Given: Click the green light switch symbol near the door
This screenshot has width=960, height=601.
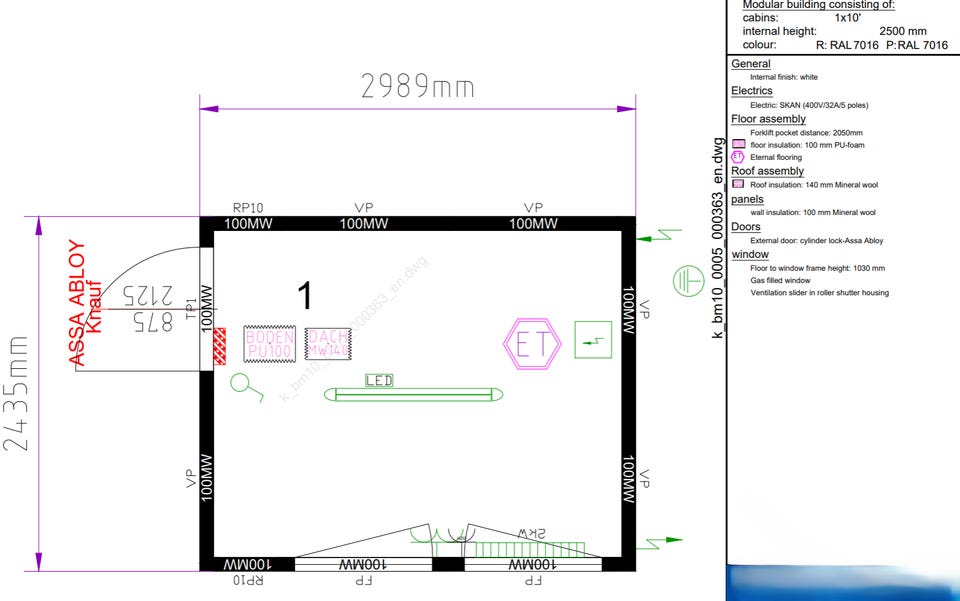Looking at the screenshot, I should pyautogui.click(x=247, y=387).
